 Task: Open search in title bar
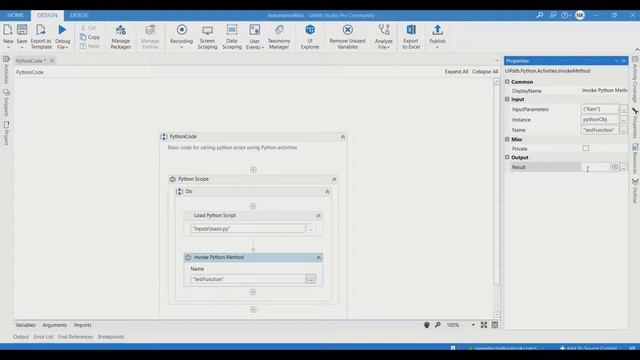(540, 15)
